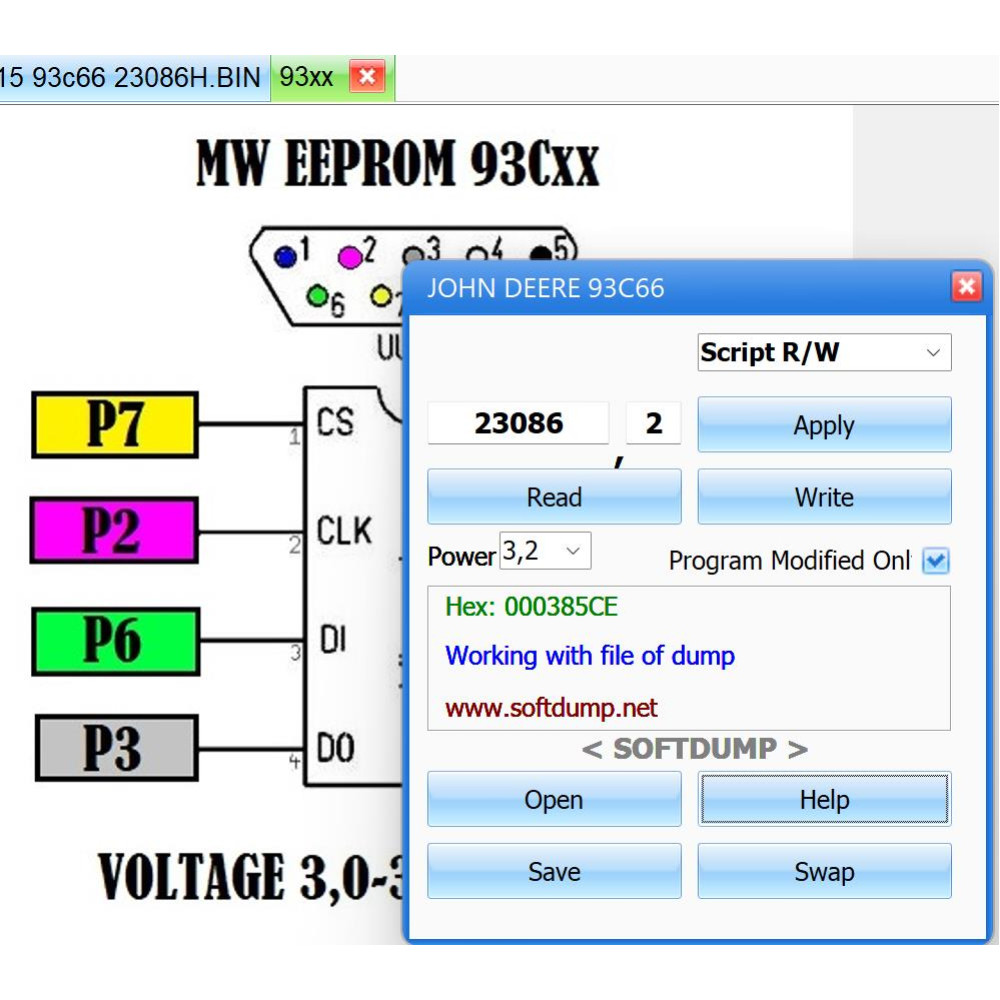
Task: Click the green pin 6 dot on connector
Action: click(x=317, y=295)
